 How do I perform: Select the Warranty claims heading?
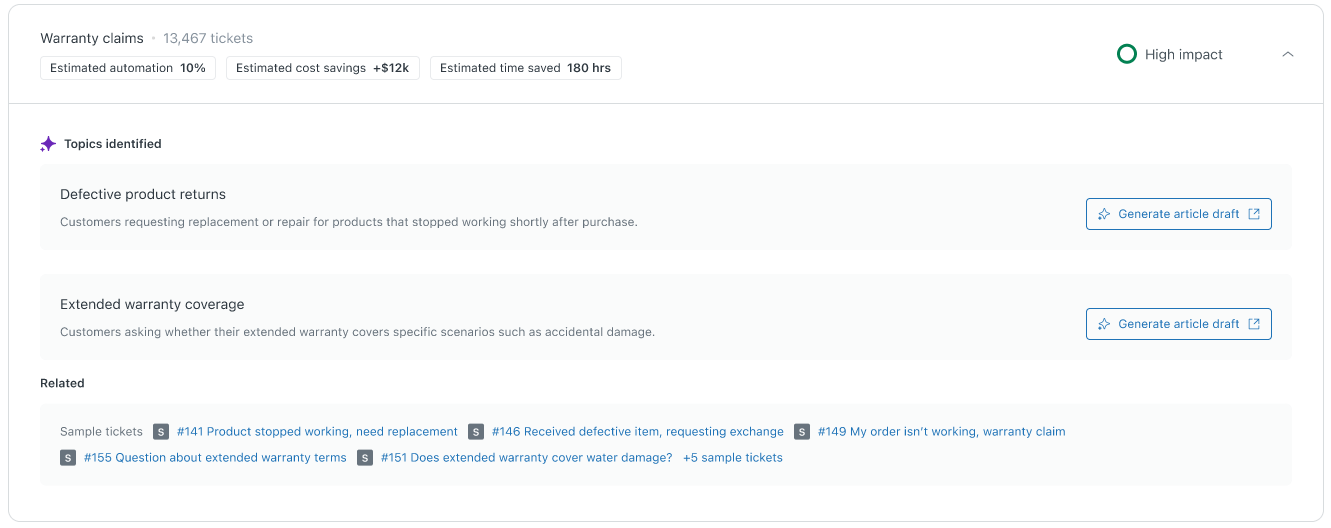pyautogui.click(x=92, y=38)
